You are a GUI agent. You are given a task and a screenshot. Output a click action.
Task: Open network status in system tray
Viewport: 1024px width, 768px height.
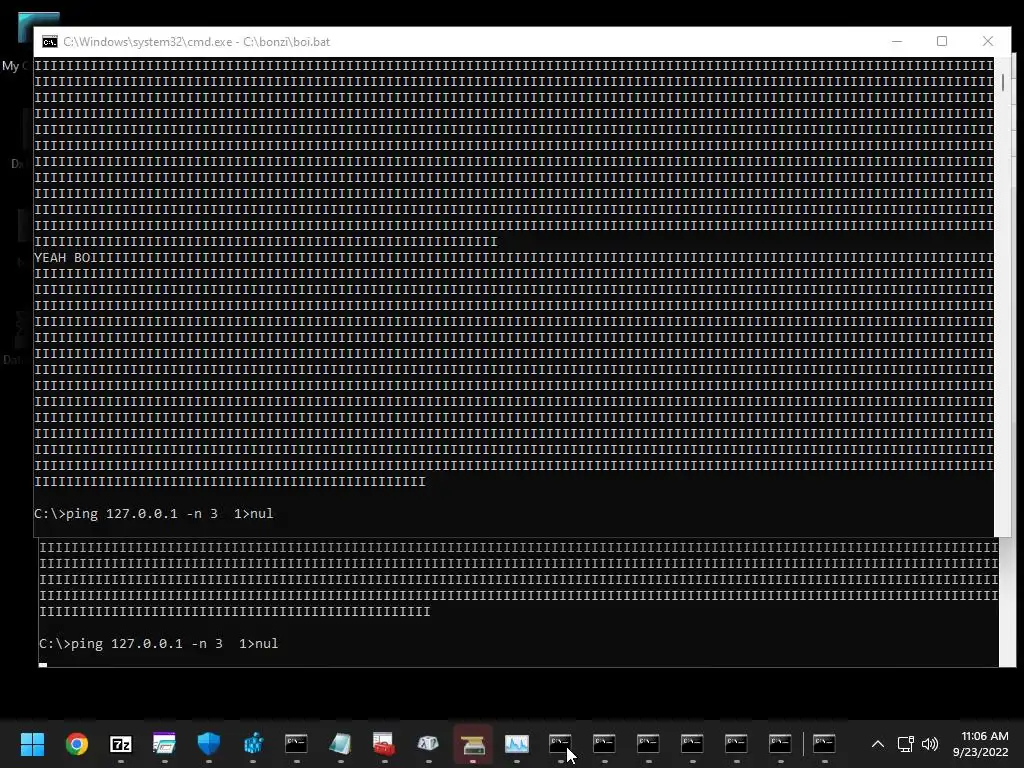(905, 744)
